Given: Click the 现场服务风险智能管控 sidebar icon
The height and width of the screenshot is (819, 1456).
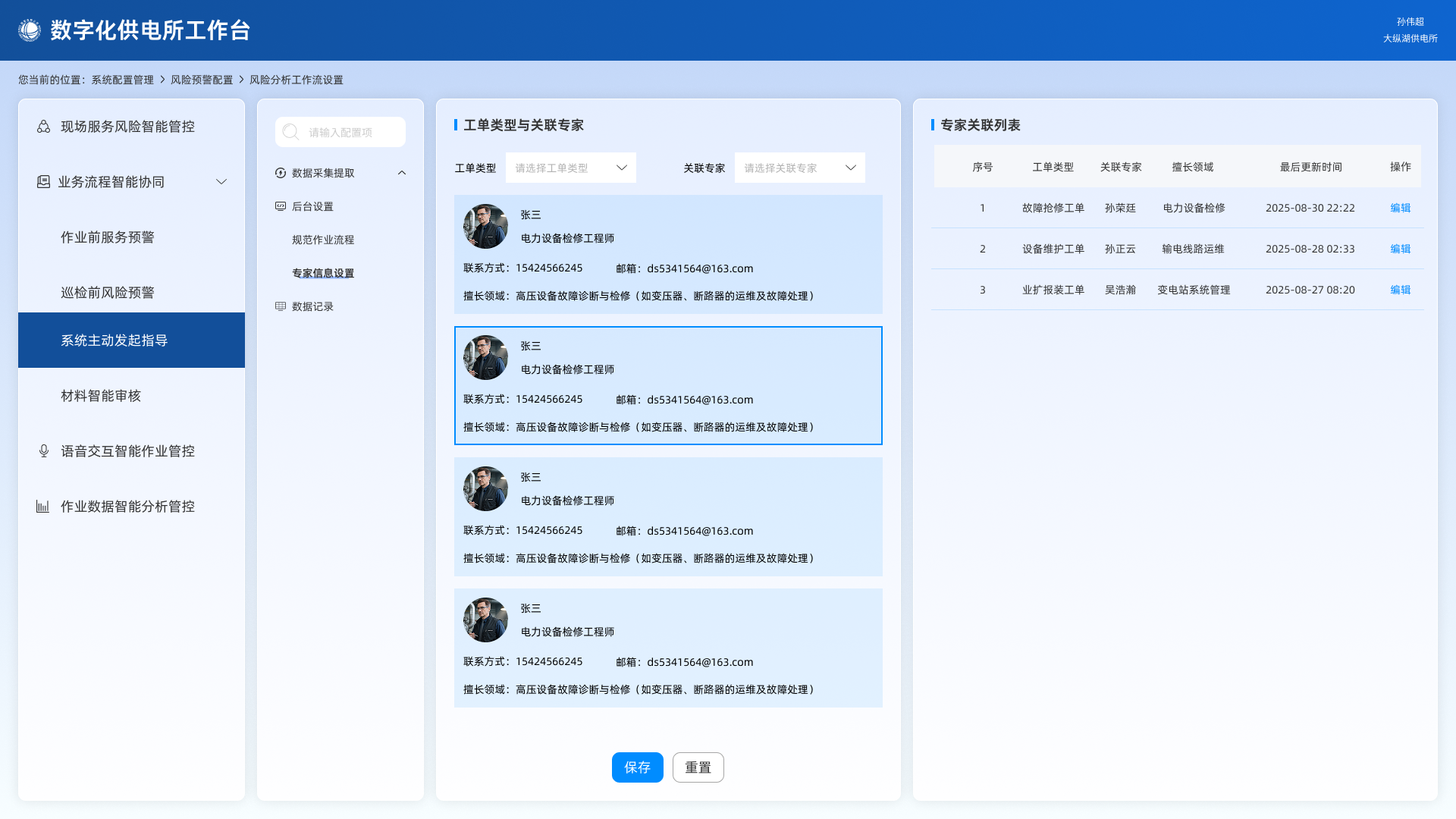Looking at the screenshot, I should pyautogui.click(x=44, y=127).
